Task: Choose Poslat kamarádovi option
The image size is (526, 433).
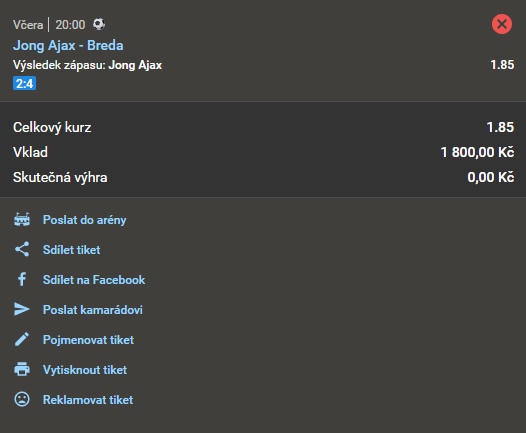Action: tap(93, 310)
